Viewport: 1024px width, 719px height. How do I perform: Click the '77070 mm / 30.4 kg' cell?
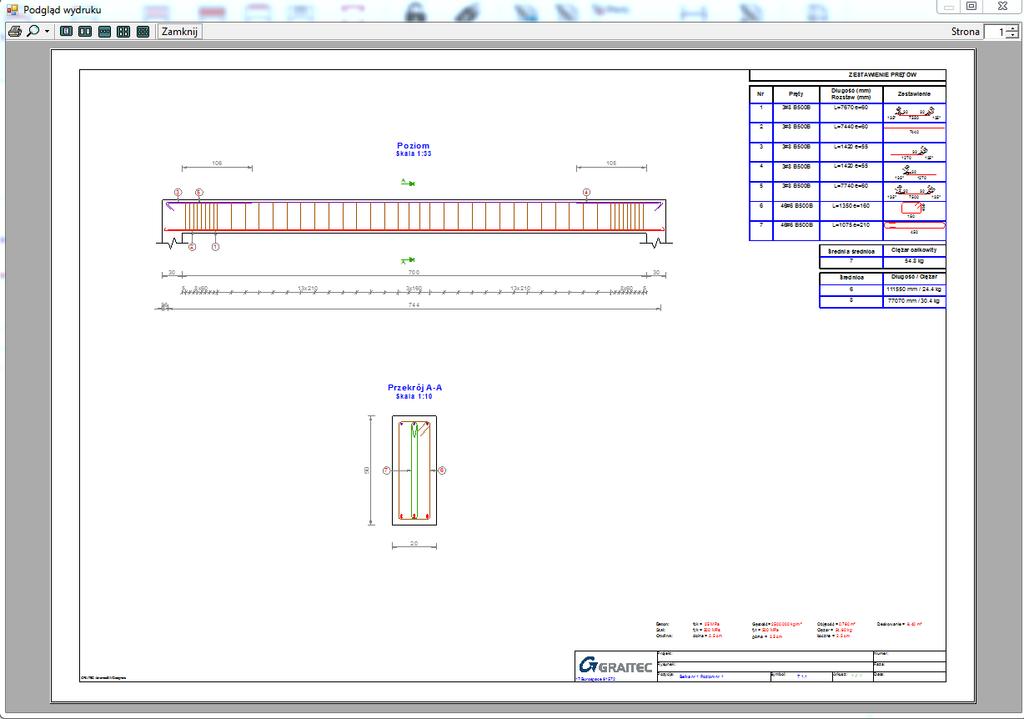pos(914,301)
